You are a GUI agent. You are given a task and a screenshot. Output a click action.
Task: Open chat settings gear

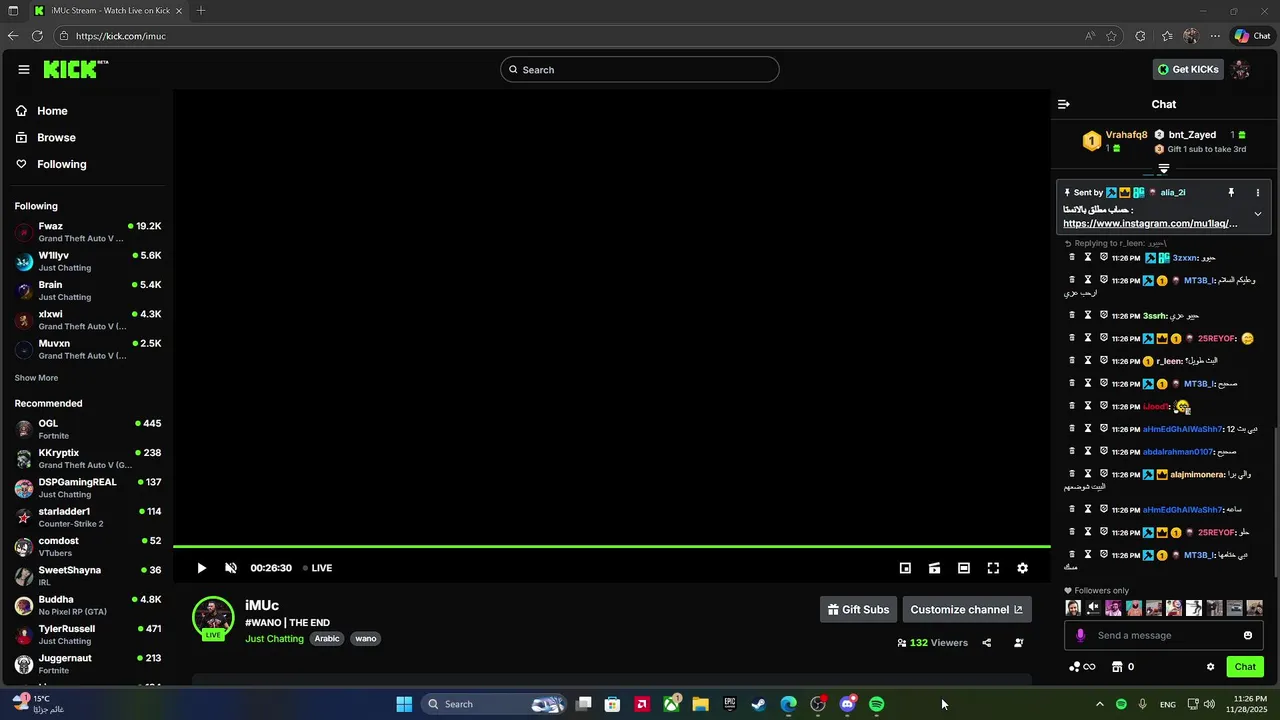click(1210, 667)
